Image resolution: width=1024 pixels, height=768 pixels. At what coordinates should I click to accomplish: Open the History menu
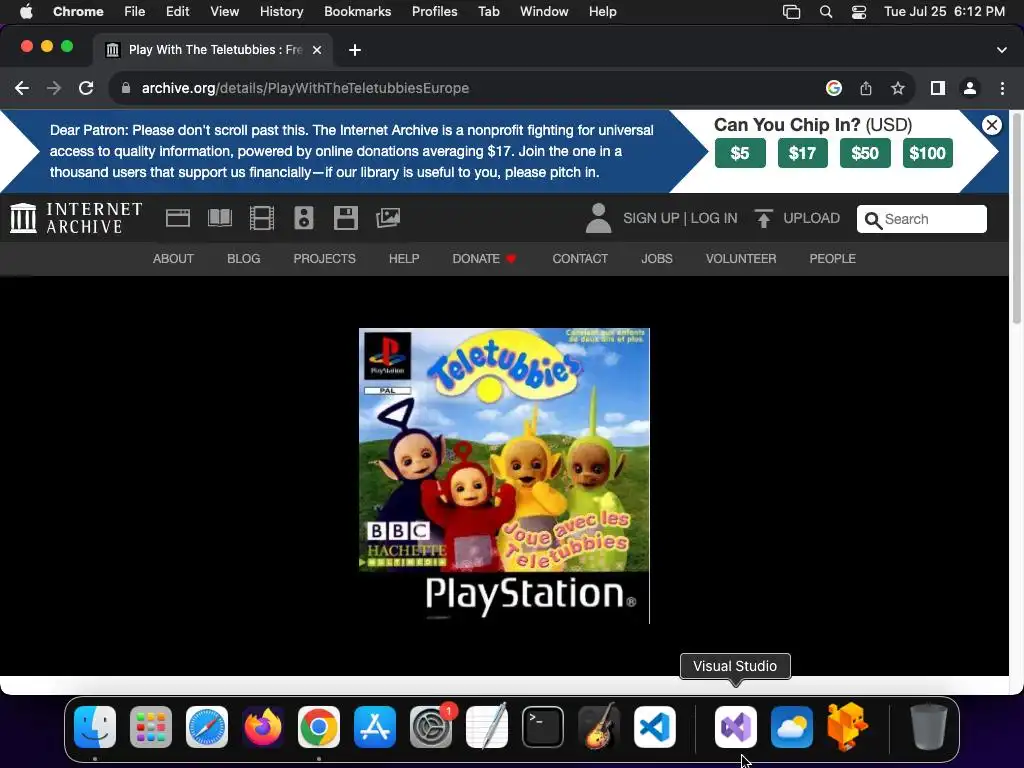(x=281, y=12)
